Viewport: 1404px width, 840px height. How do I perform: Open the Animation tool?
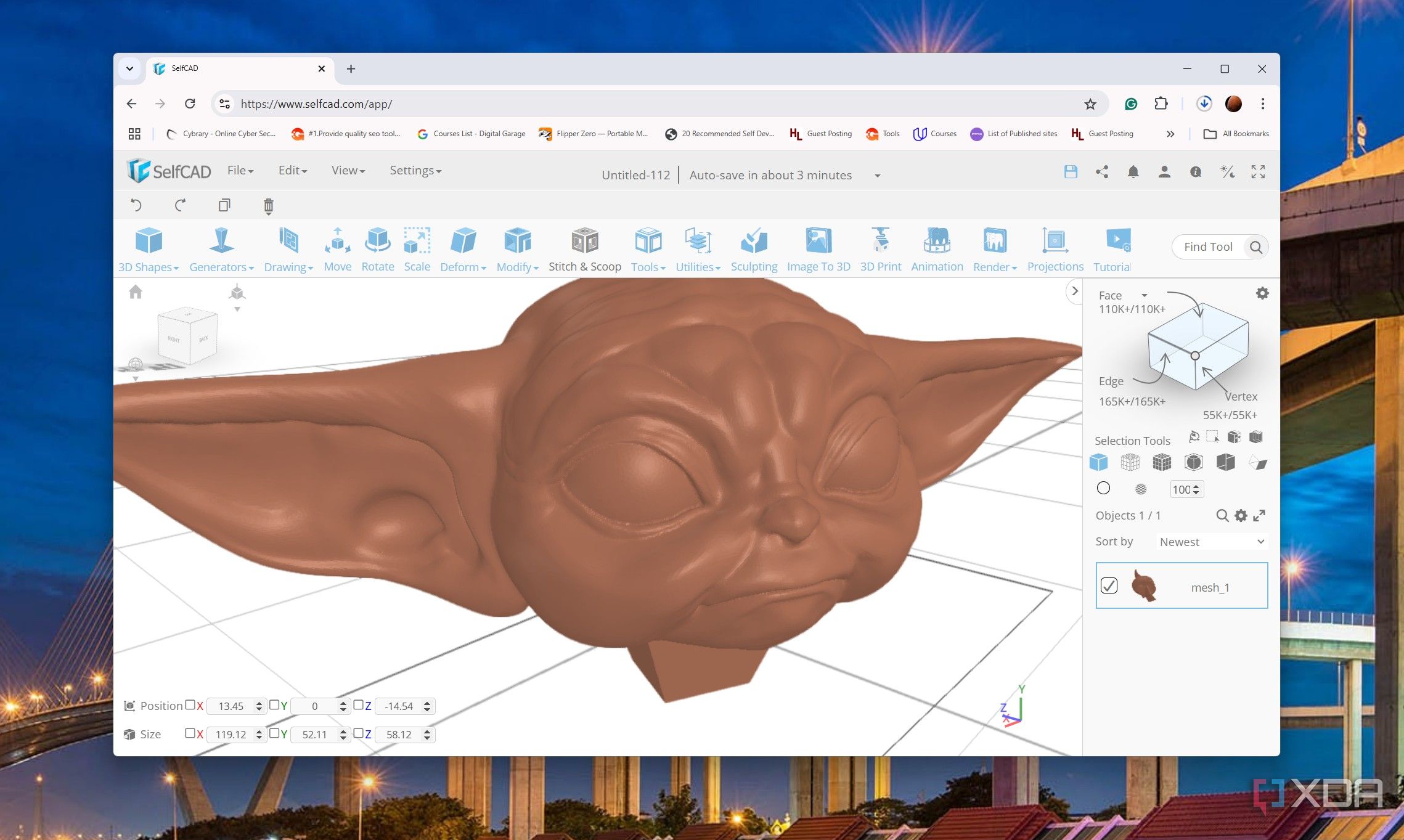click(x=937, y=250)
